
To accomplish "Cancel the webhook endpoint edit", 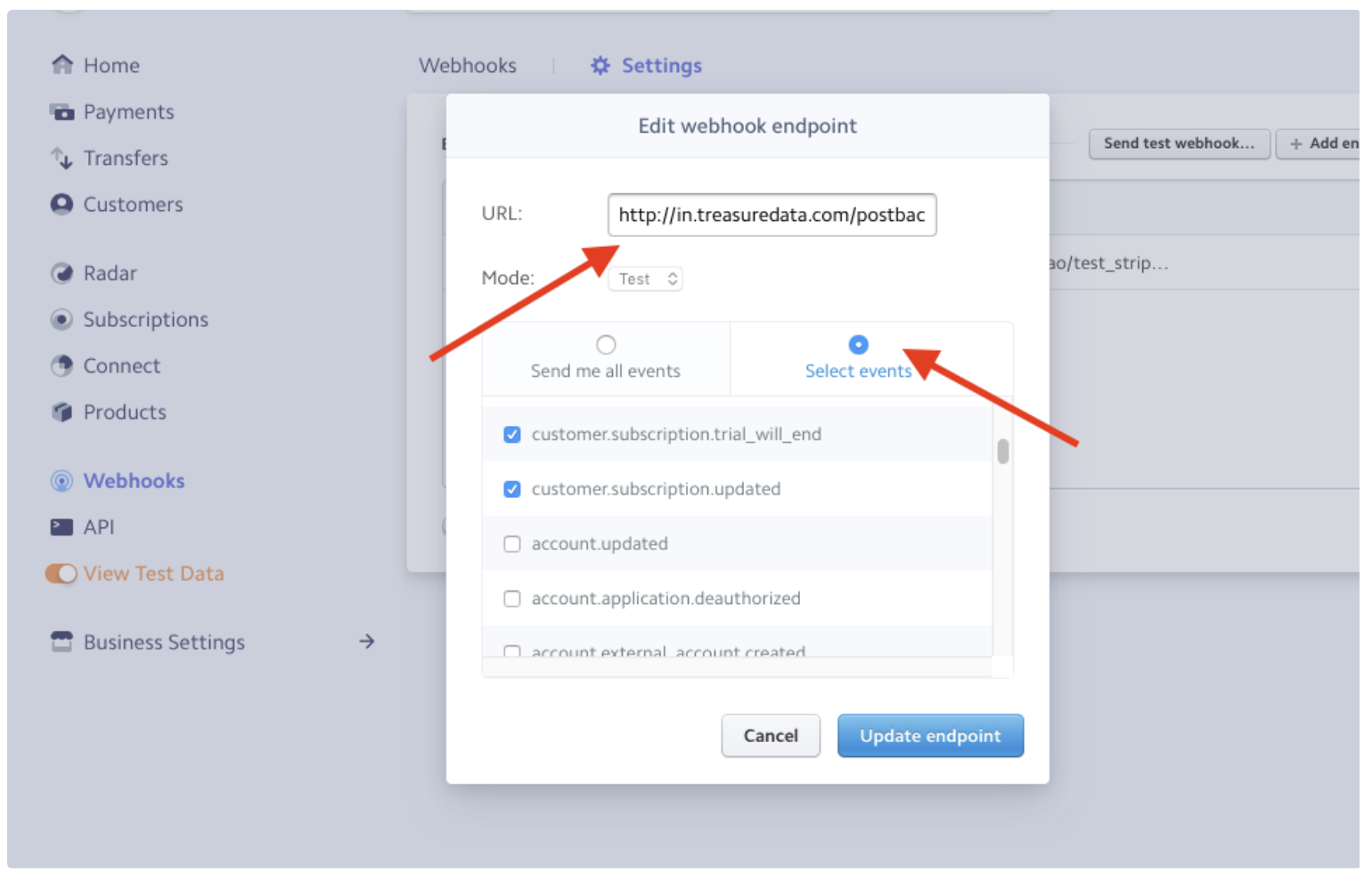I will (771, 736).
